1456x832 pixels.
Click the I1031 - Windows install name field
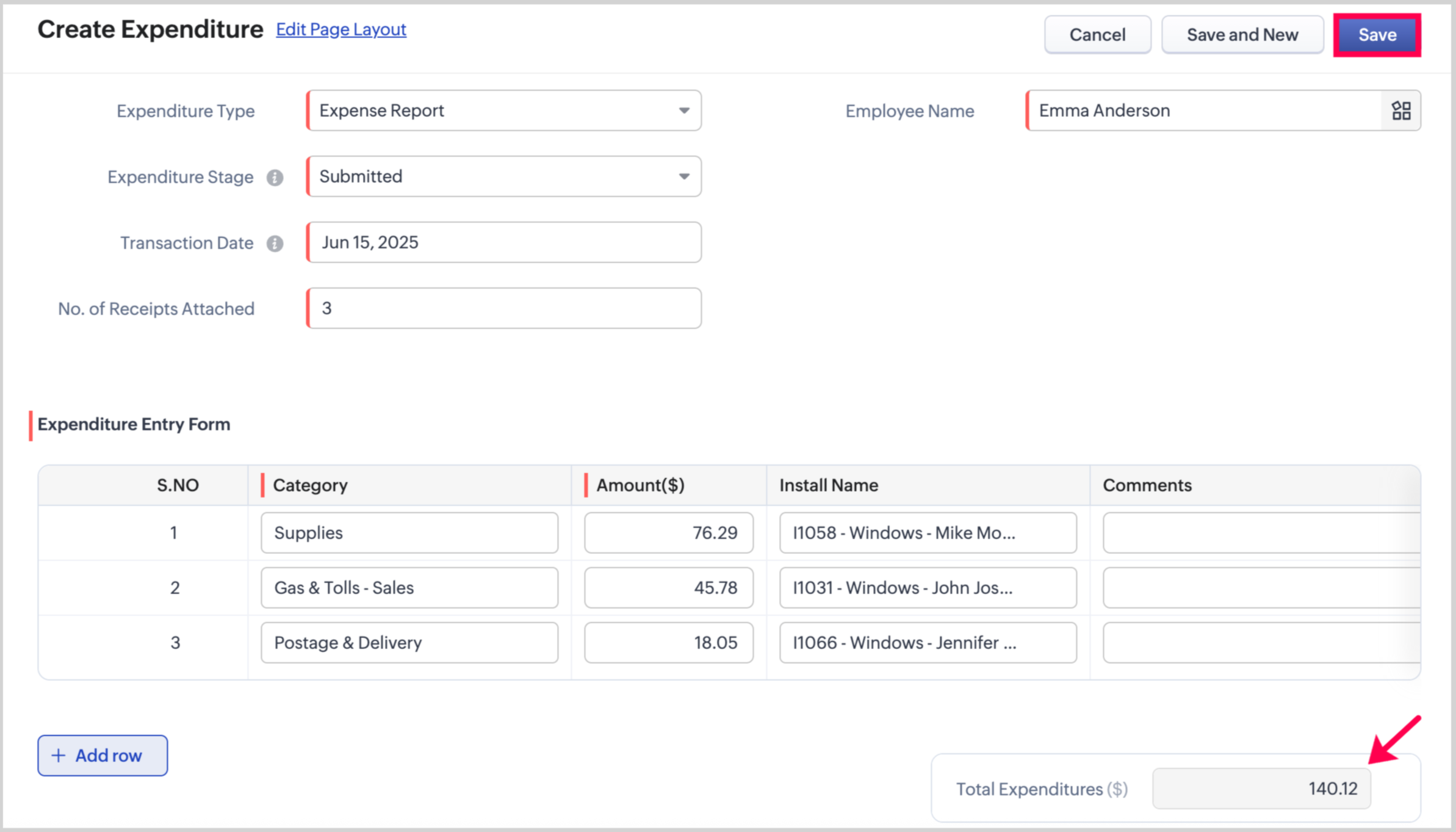tap(928, 588)
